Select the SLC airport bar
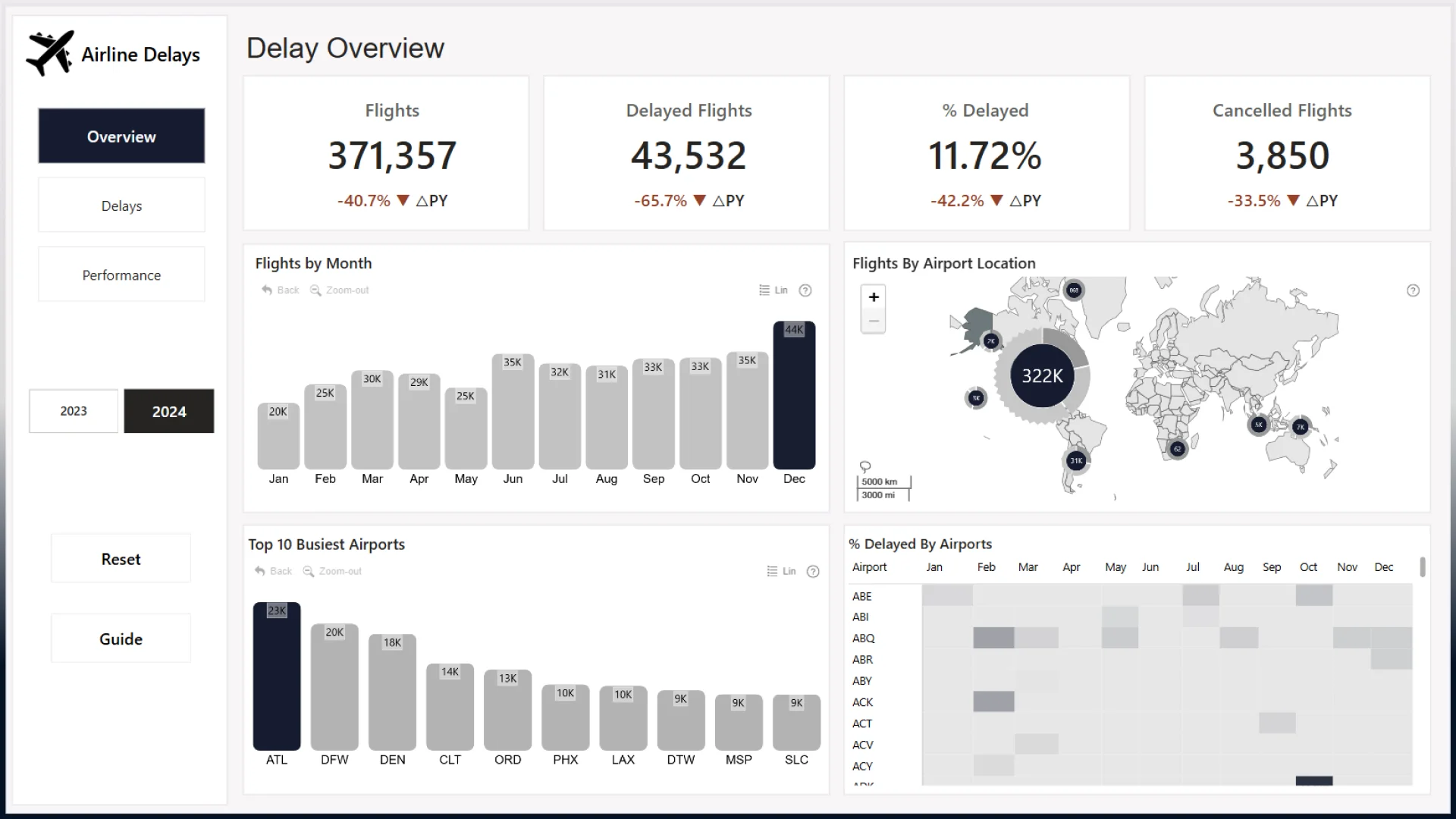The image size is (1456, 819). (x=796, y=723)
